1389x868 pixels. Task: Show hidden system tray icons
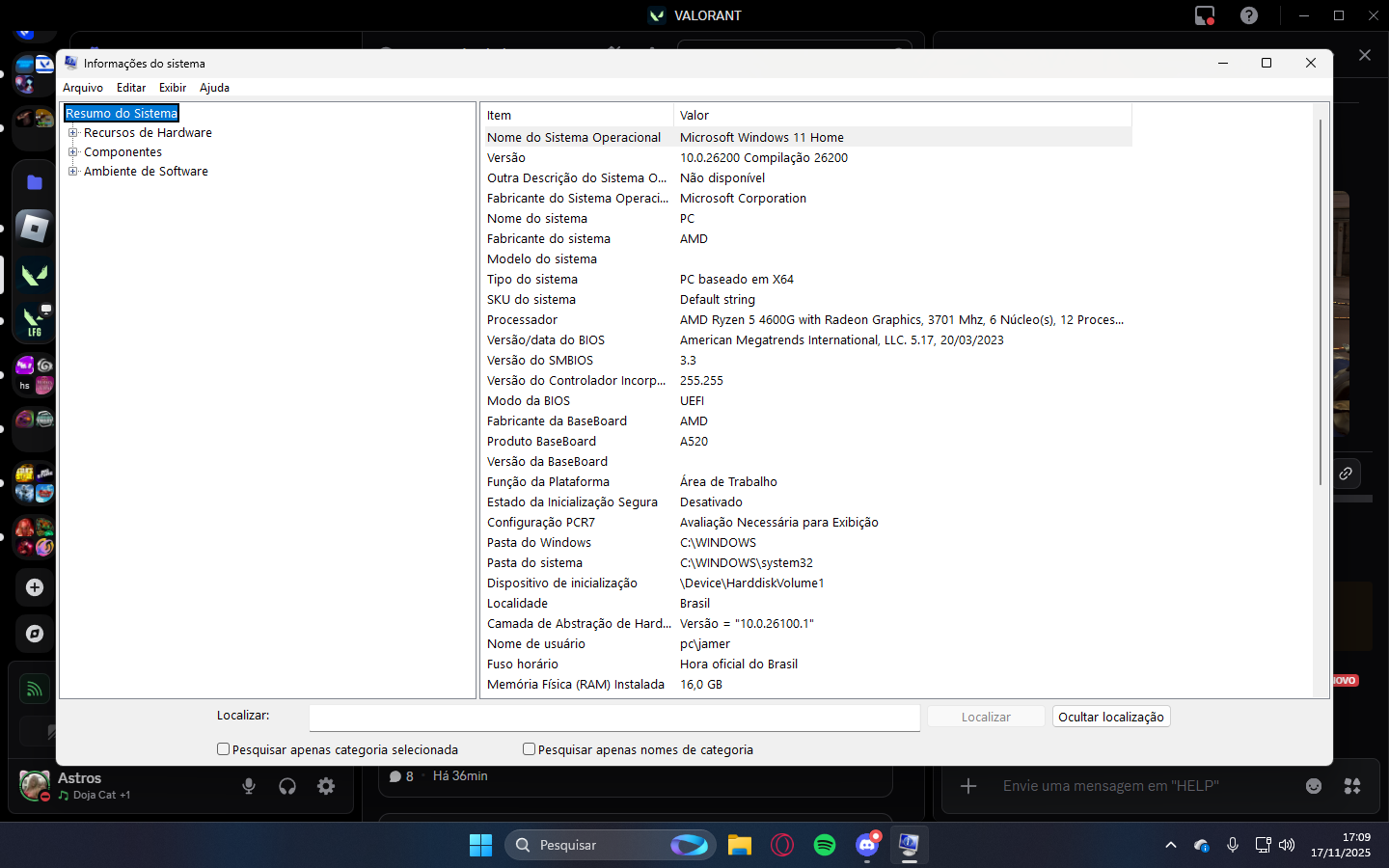(x=1171, y=845)
